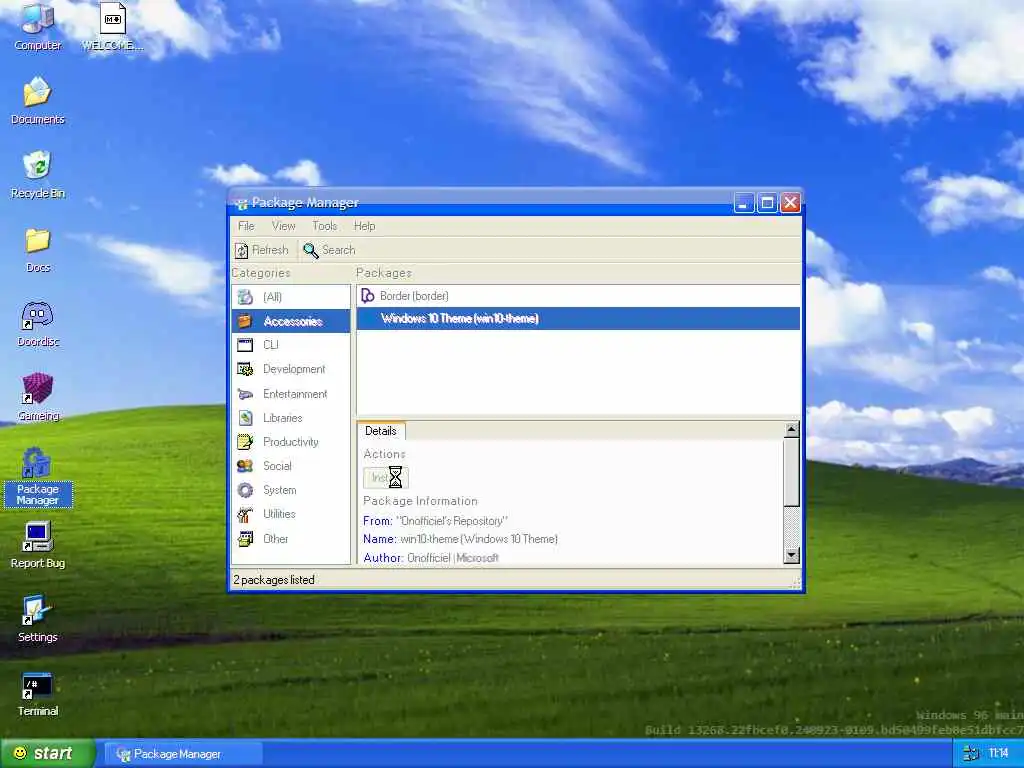Open the View menu
Viewport: 1024px width, 768px height.
tap(283, 226)
